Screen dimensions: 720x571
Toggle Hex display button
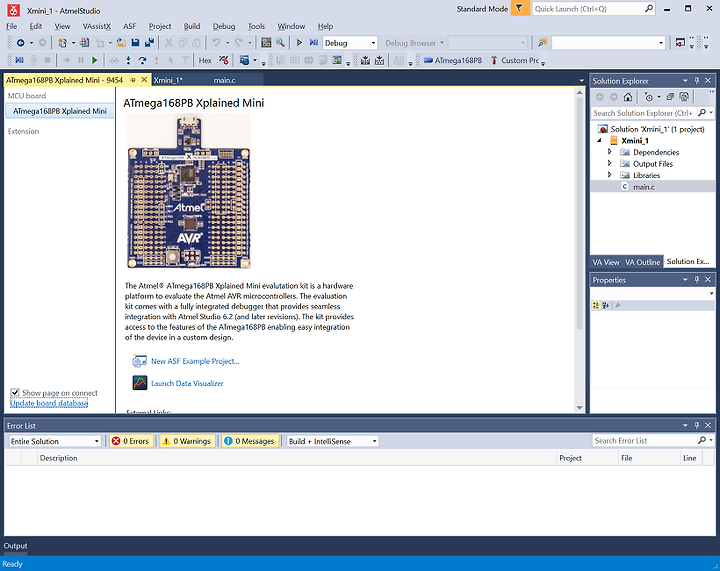point(205,60)
